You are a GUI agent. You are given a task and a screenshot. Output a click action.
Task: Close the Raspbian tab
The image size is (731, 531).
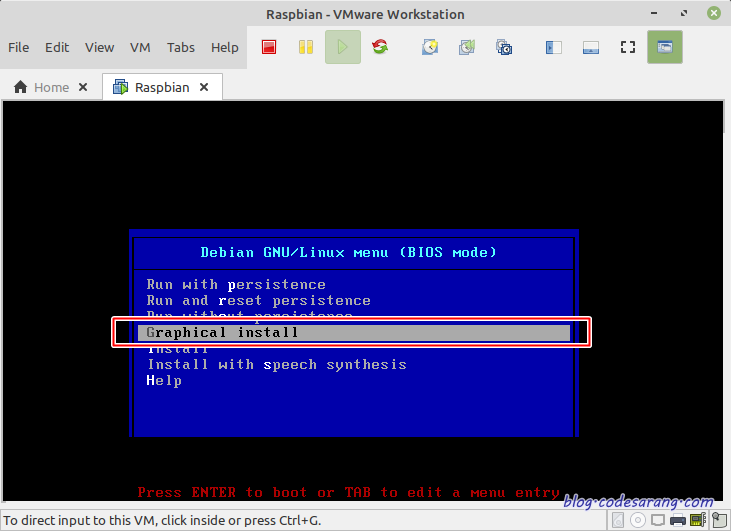204,87
